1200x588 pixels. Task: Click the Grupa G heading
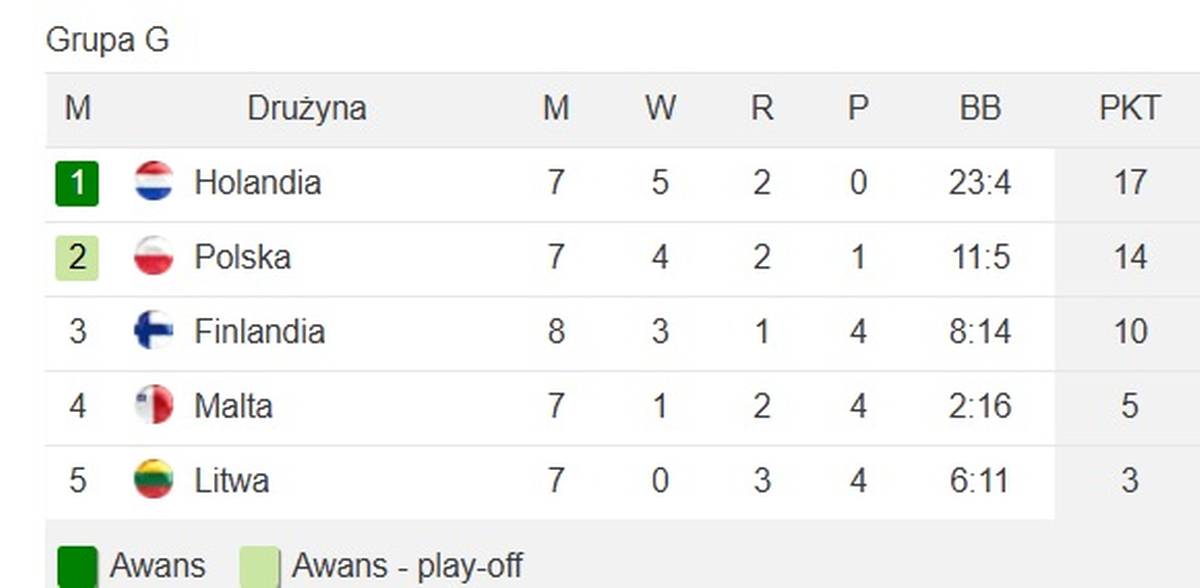pyautogui.click(x=107, y=41)
